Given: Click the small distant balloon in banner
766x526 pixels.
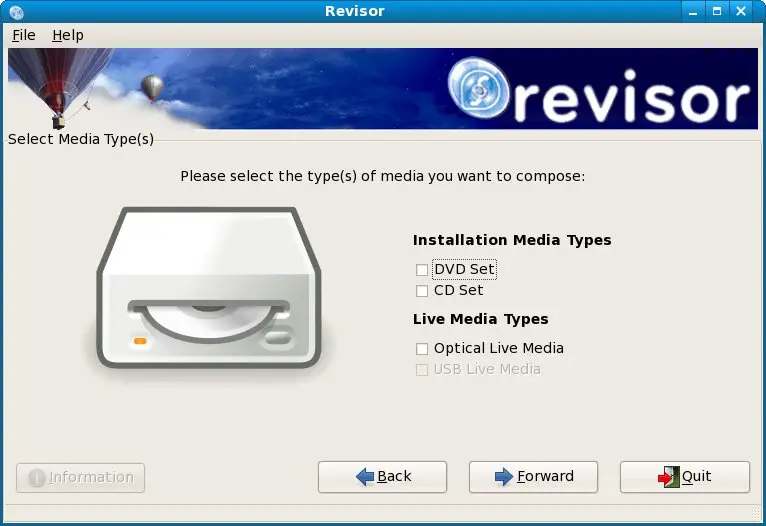Looking at the screenshot, I should (152, 88).
